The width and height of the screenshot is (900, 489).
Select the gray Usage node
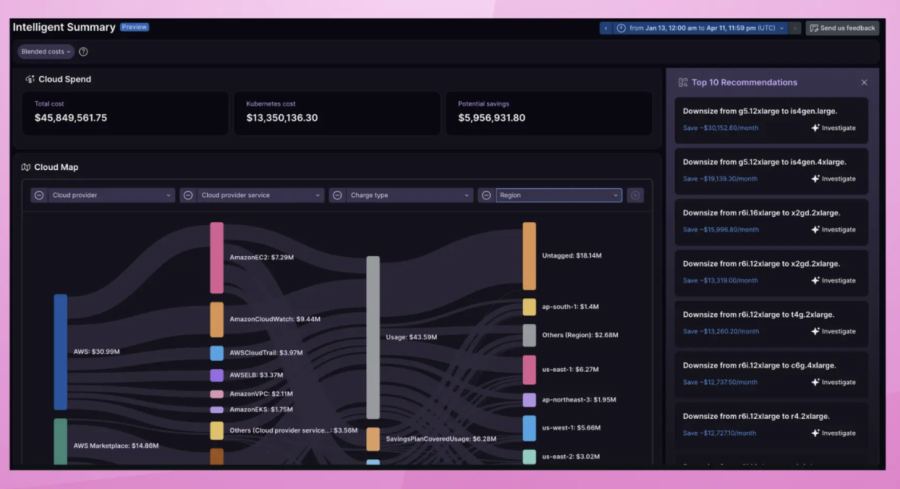(x=373, y=337)
